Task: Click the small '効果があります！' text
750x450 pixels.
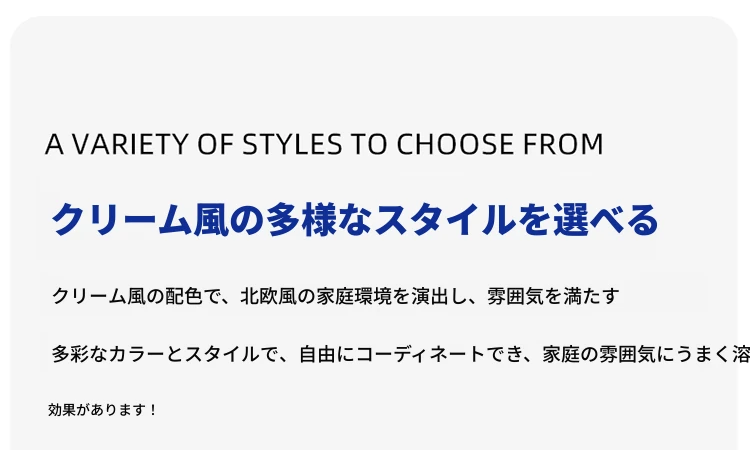Action: coord(102,410)
